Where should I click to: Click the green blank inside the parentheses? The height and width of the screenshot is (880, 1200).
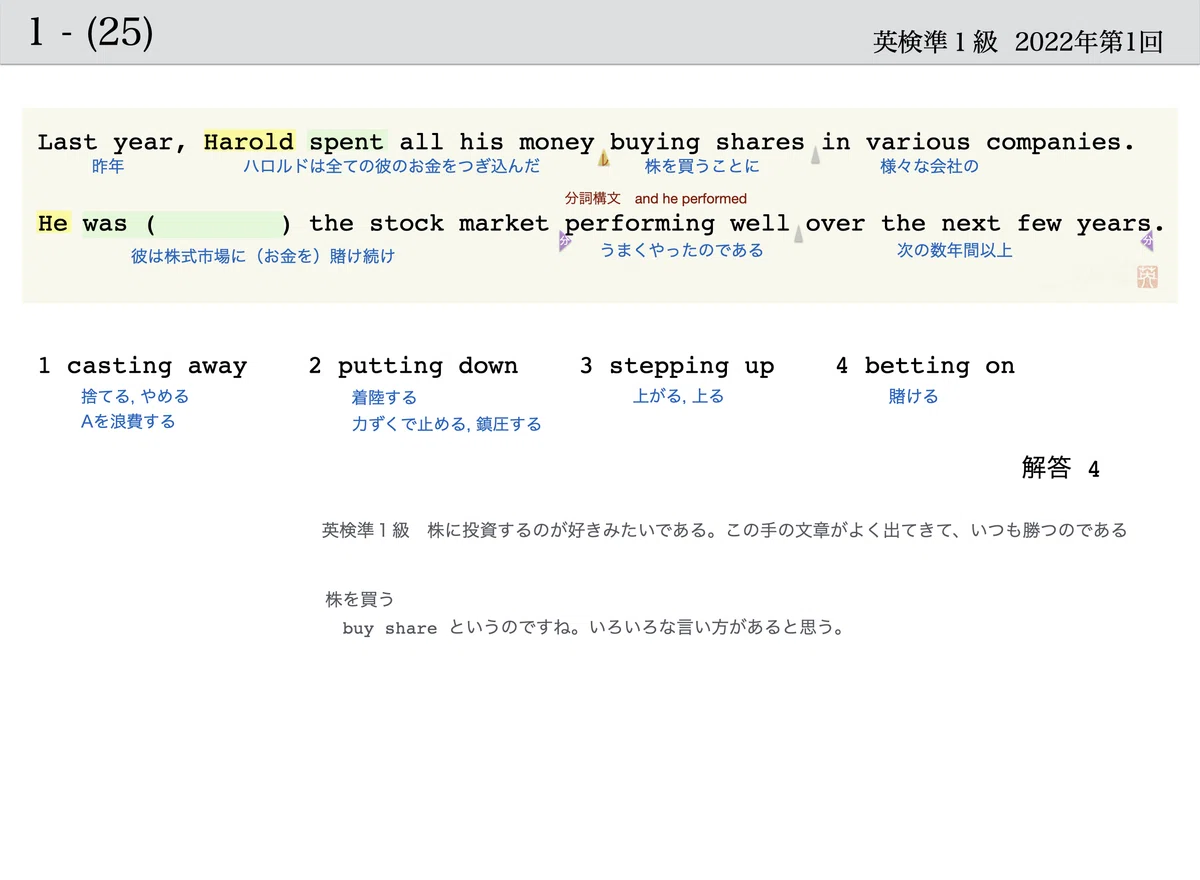pos(221,224)
